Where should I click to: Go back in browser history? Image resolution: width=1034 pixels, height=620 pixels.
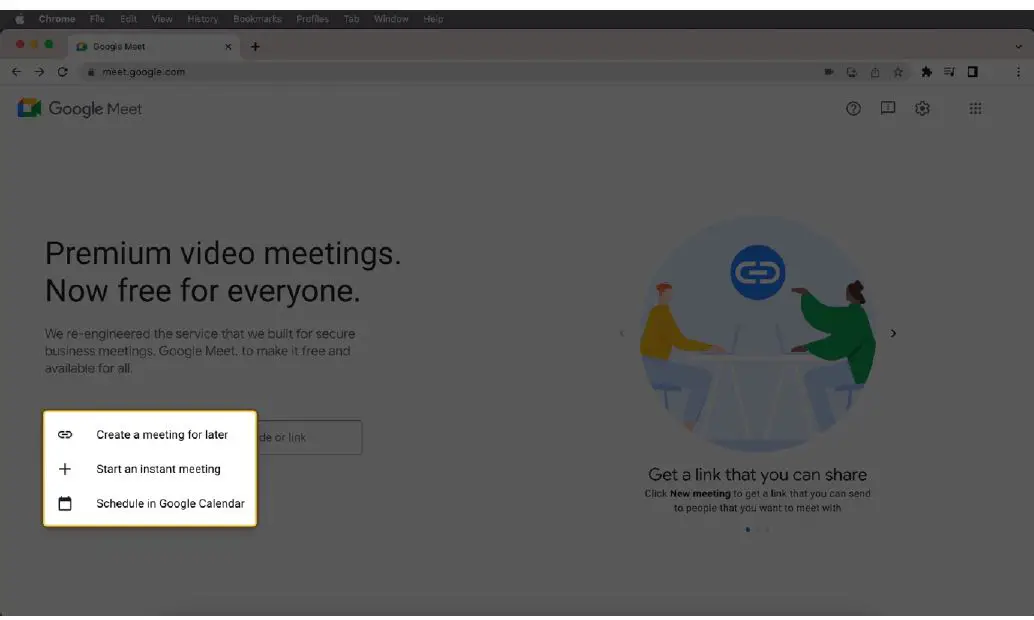pyautogui.click(x=16, y=72)
